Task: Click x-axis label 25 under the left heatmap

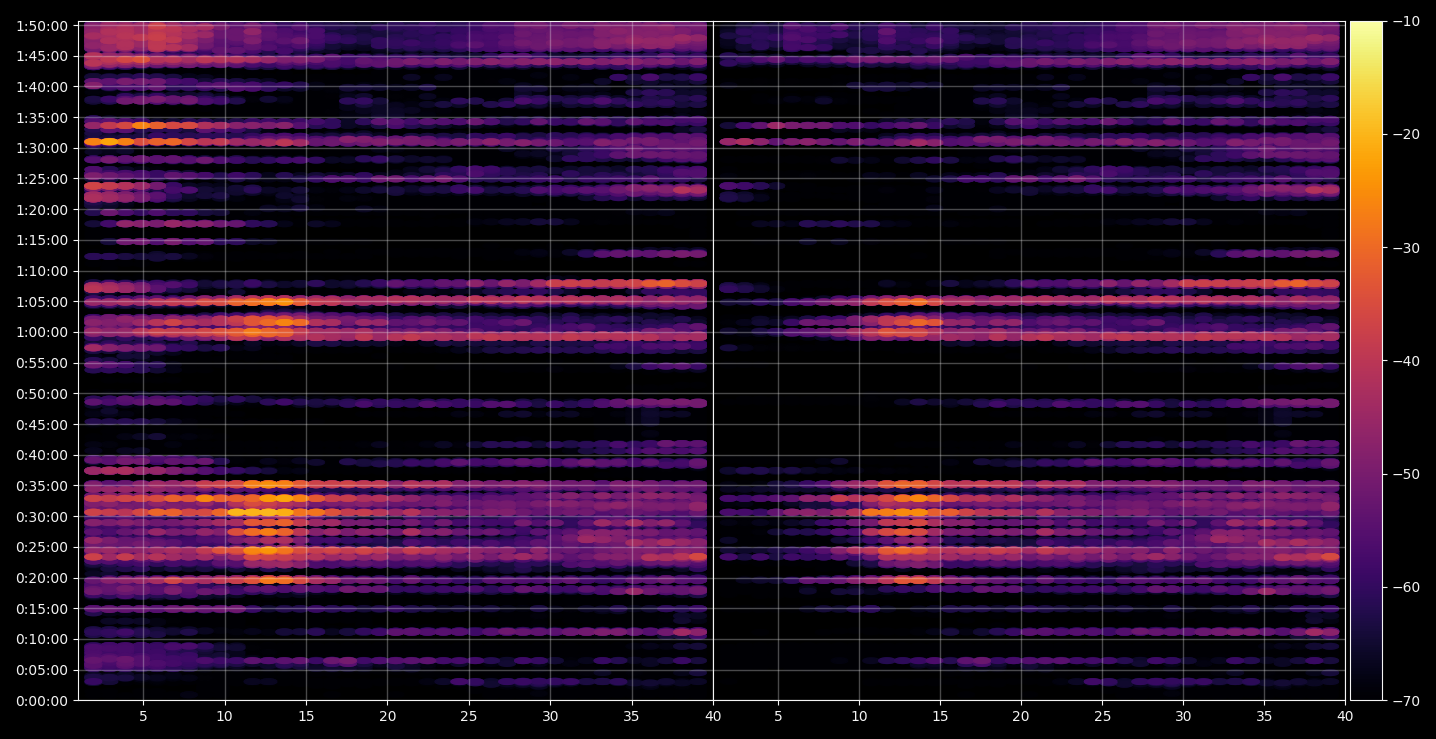Action: (x=468, y=716)
